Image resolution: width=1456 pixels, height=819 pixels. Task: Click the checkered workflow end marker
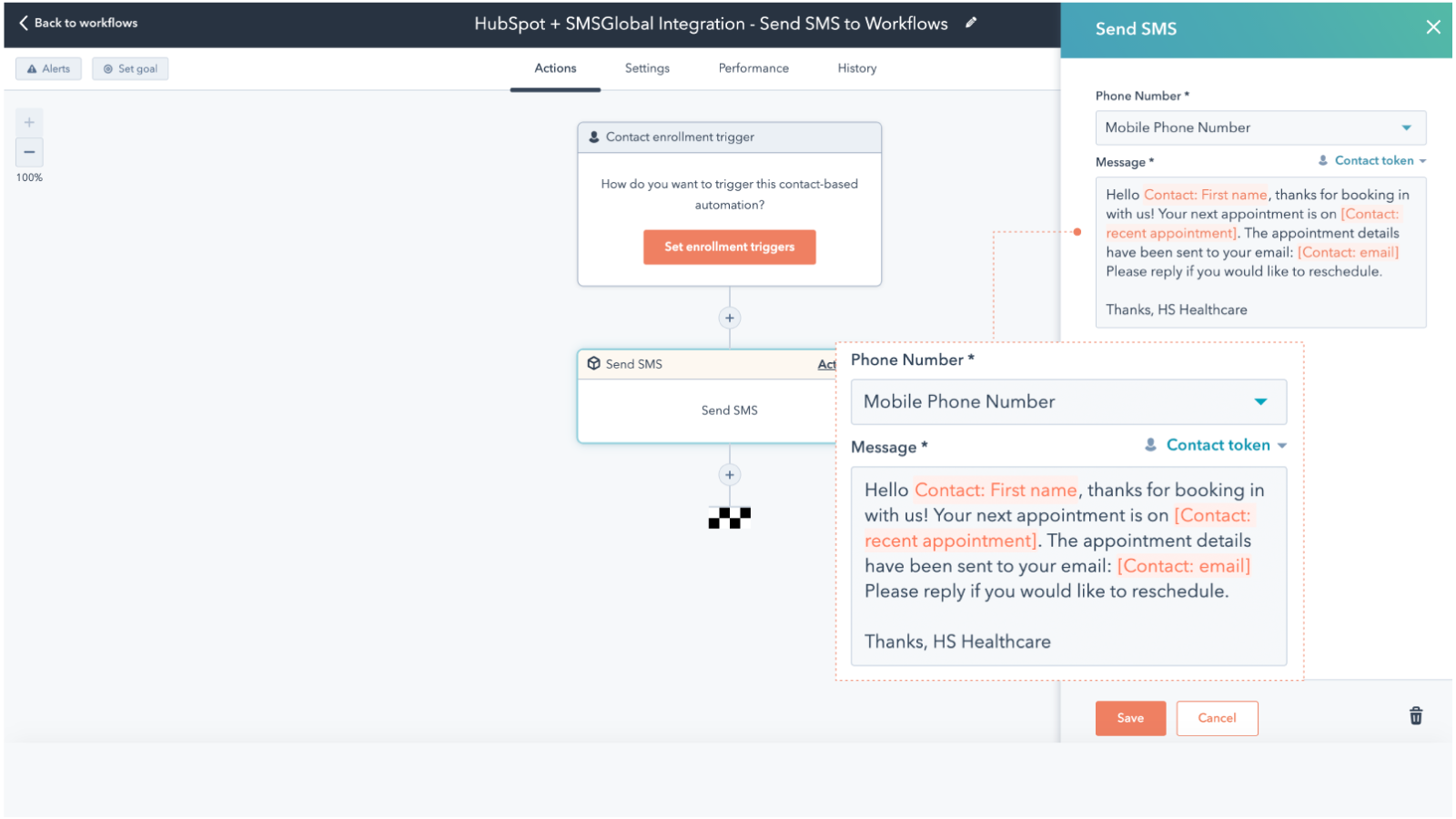click(x=729, y=518)
